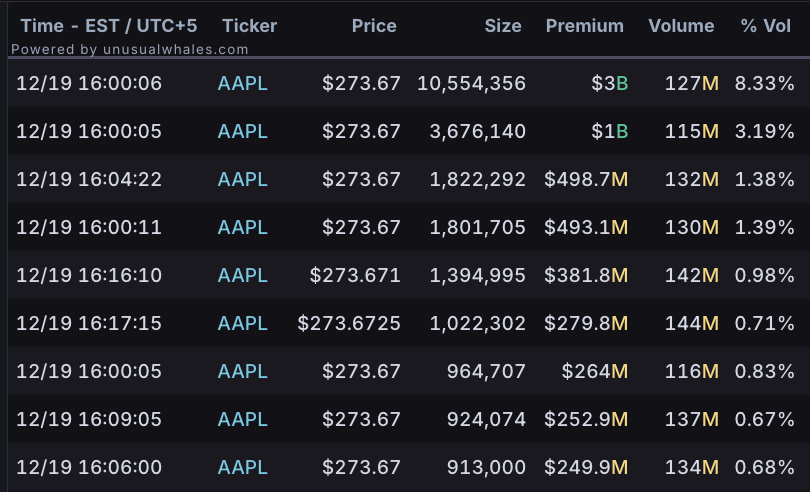Open AAPL ticker in the 16:09:05 row
This screenshot has height=492, width=810.
point(242,419)
